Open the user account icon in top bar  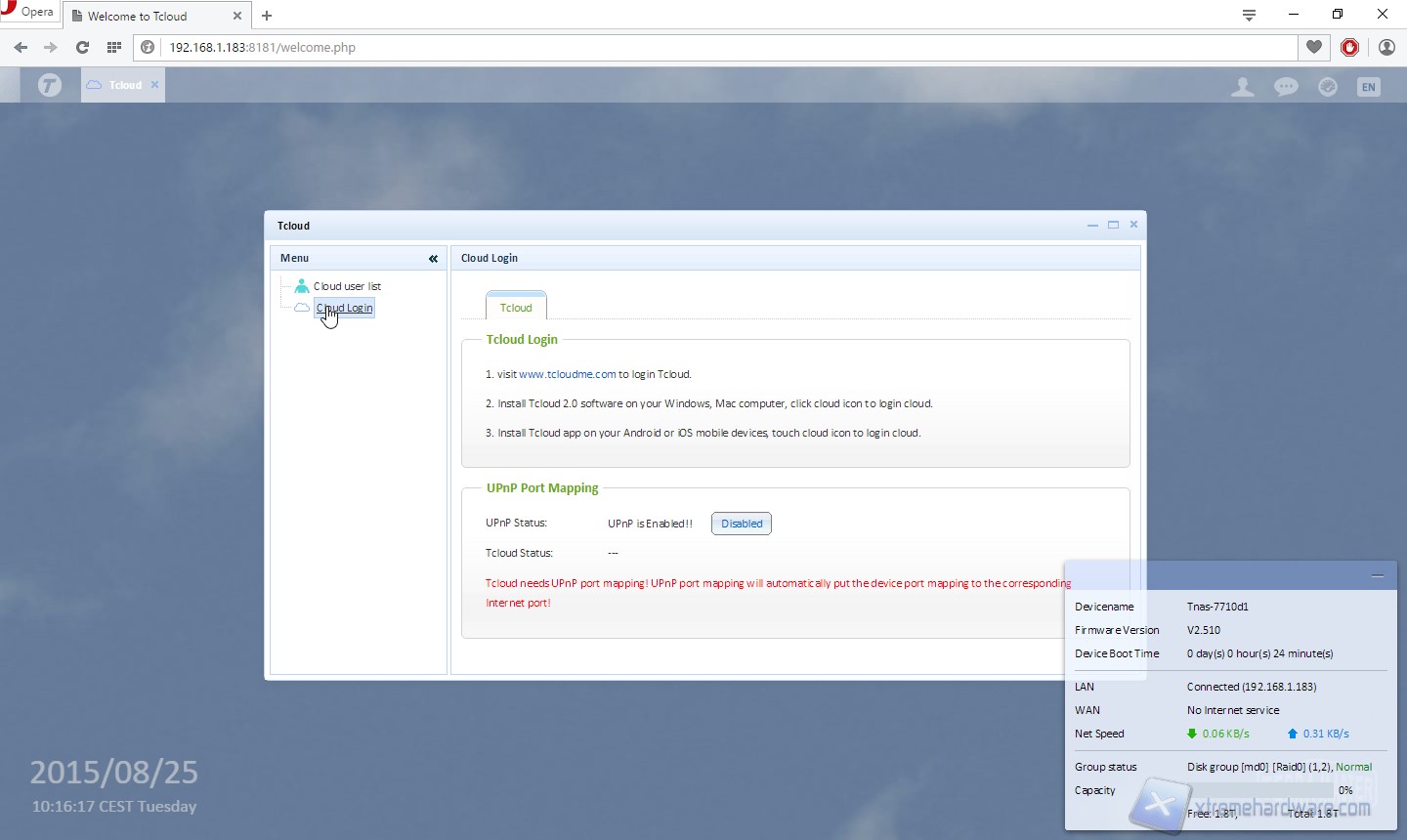click(x=1242, y=87)
